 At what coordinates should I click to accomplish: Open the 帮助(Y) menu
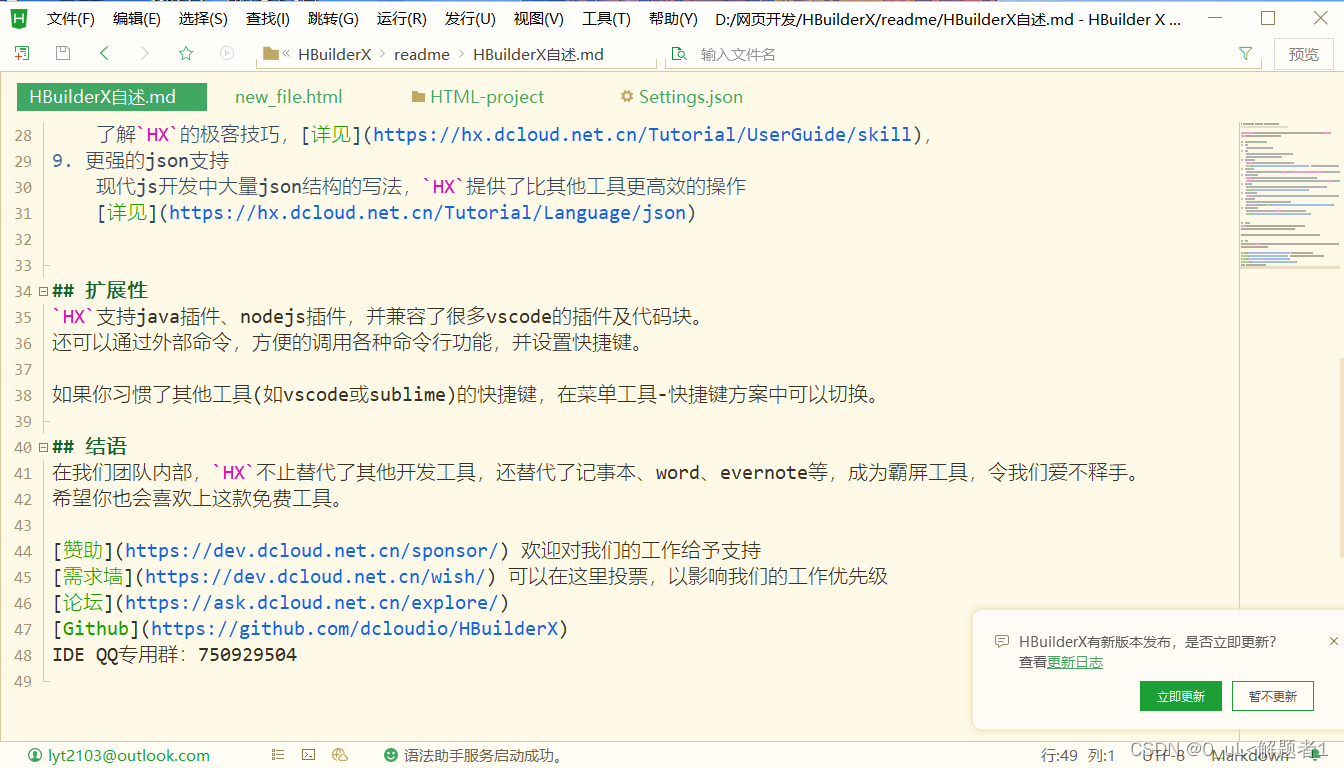click(673, 19)
